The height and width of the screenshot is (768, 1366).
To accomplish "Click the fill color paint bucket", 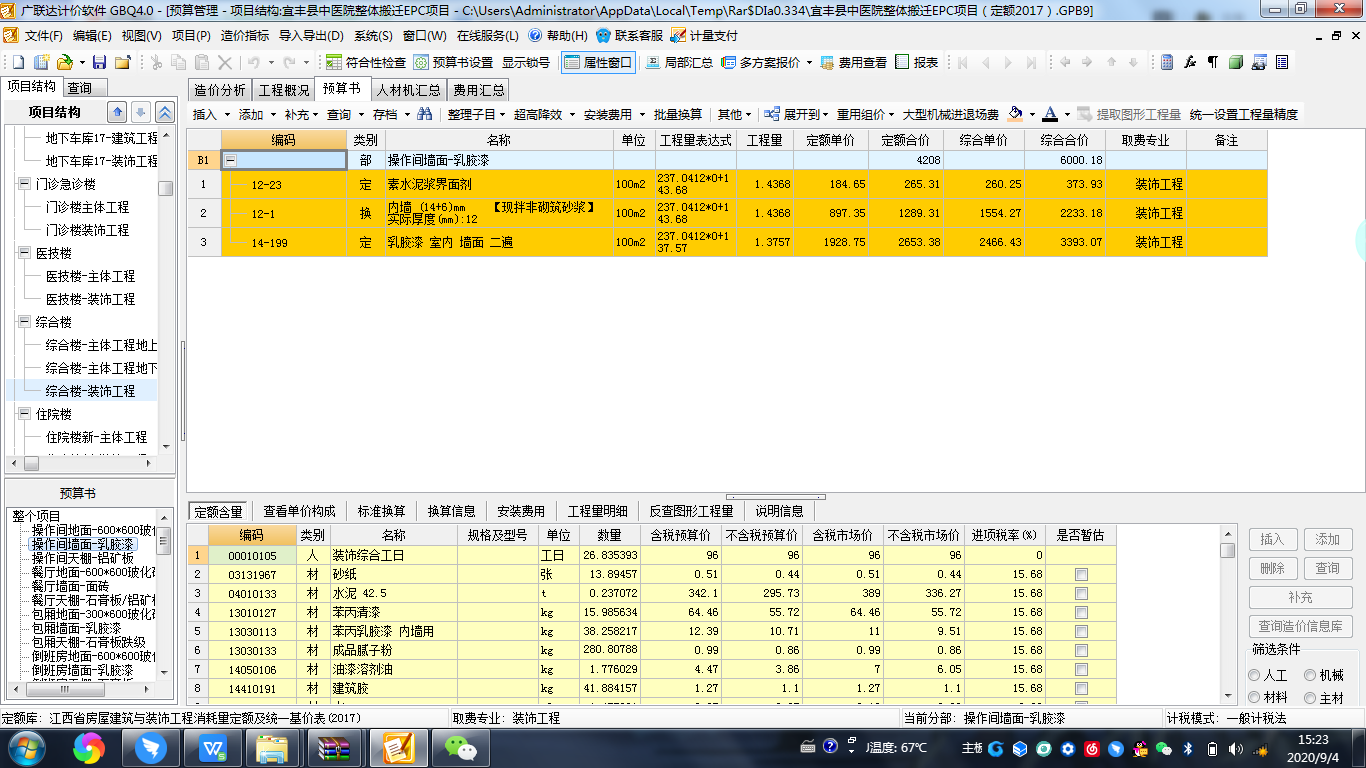I will (x=1016, y=114).
